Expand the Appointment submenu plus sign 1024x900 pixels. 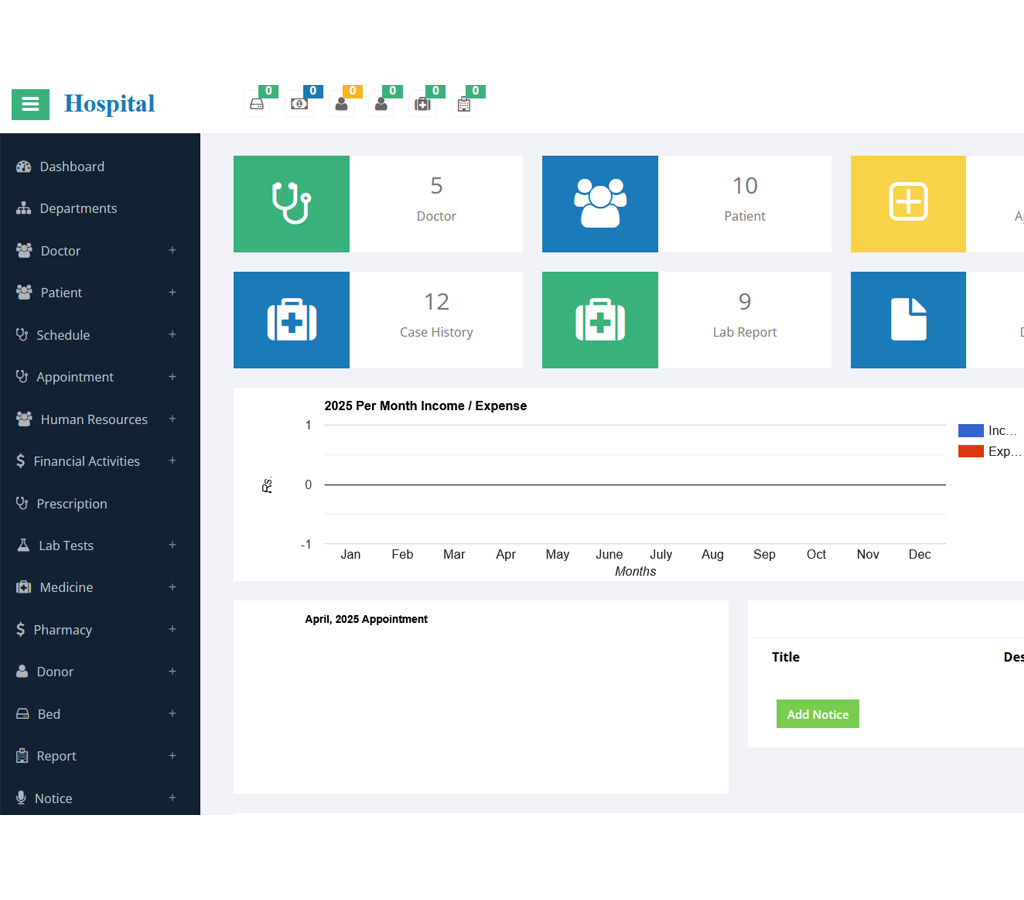tap(172, 377)
